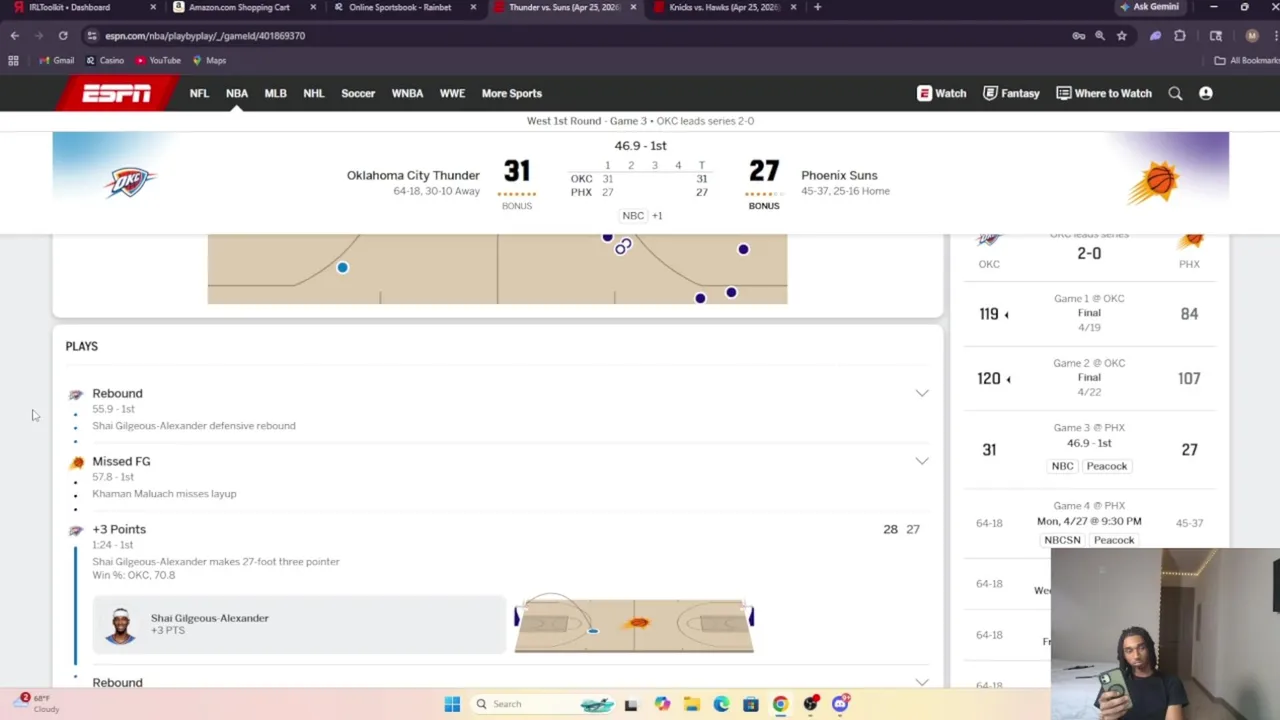Click the Peacock badge for Game 4
Image resolution: width=1280 pixels, height=720 pixels.
point(1114,540)
